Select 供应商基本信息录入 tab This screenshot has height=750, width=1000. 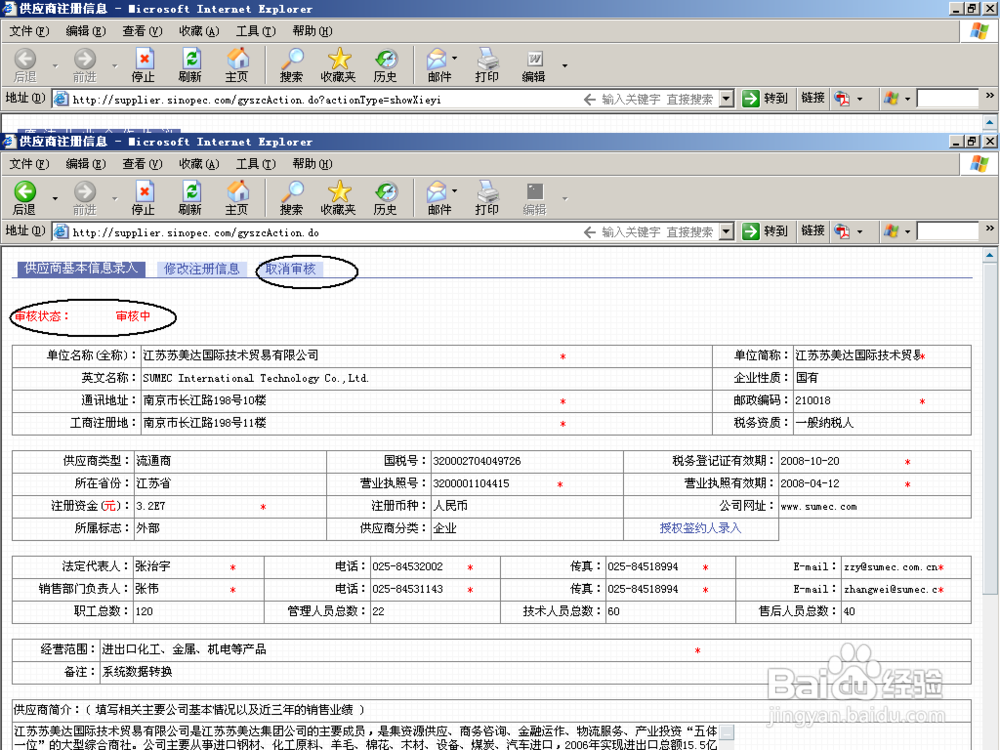(81, 268)
